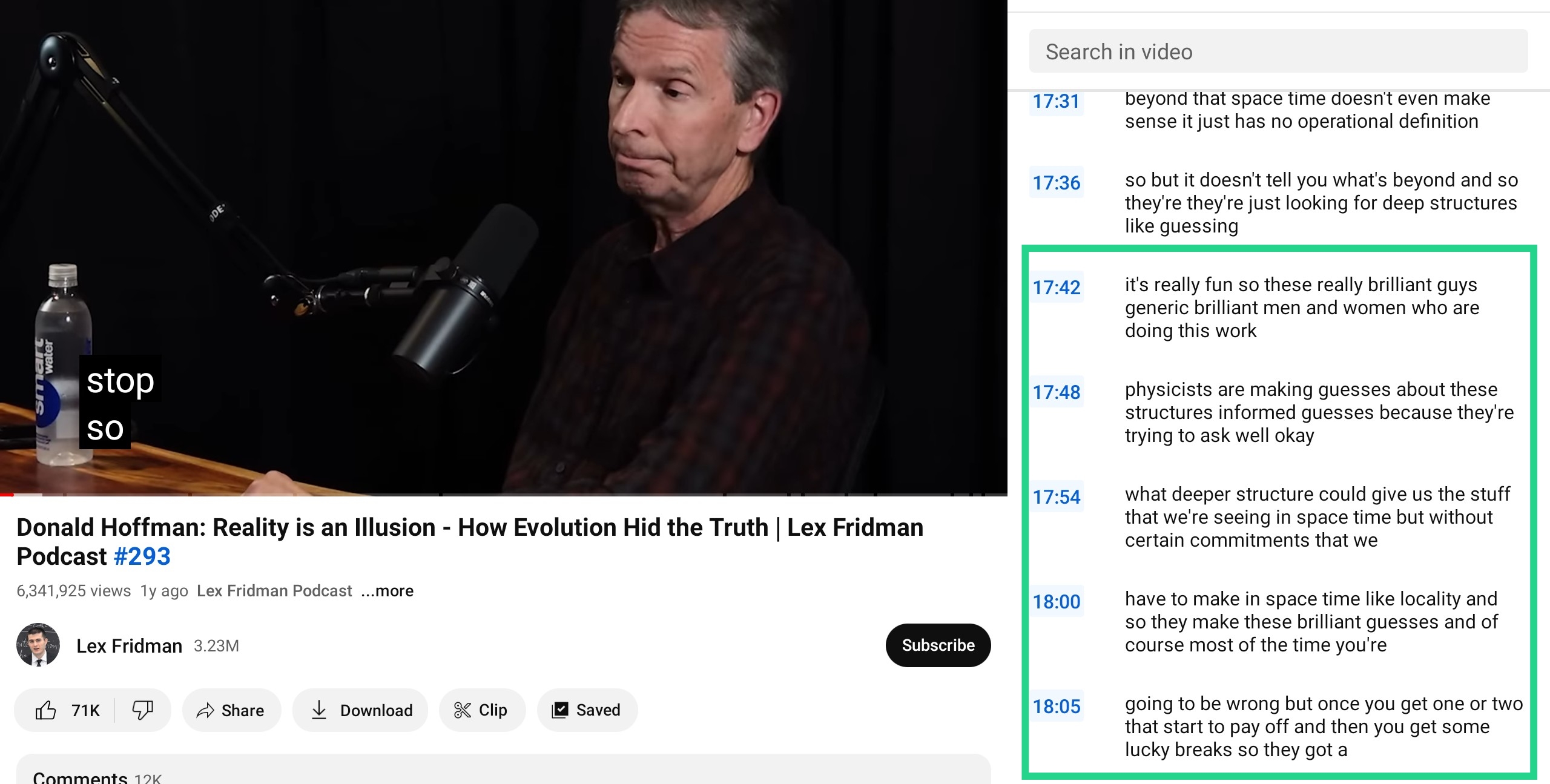The height and width of the screenshot is (784, 1550).
Task: Jump to transcript timestamp 18:00
Action: point(1056,601)
